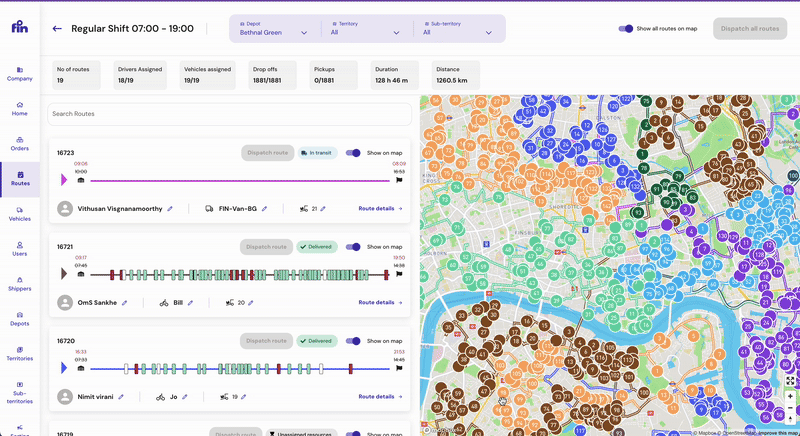Open Route details for route 16721
This screenshot has height=436, width=800.
[380, 302]
